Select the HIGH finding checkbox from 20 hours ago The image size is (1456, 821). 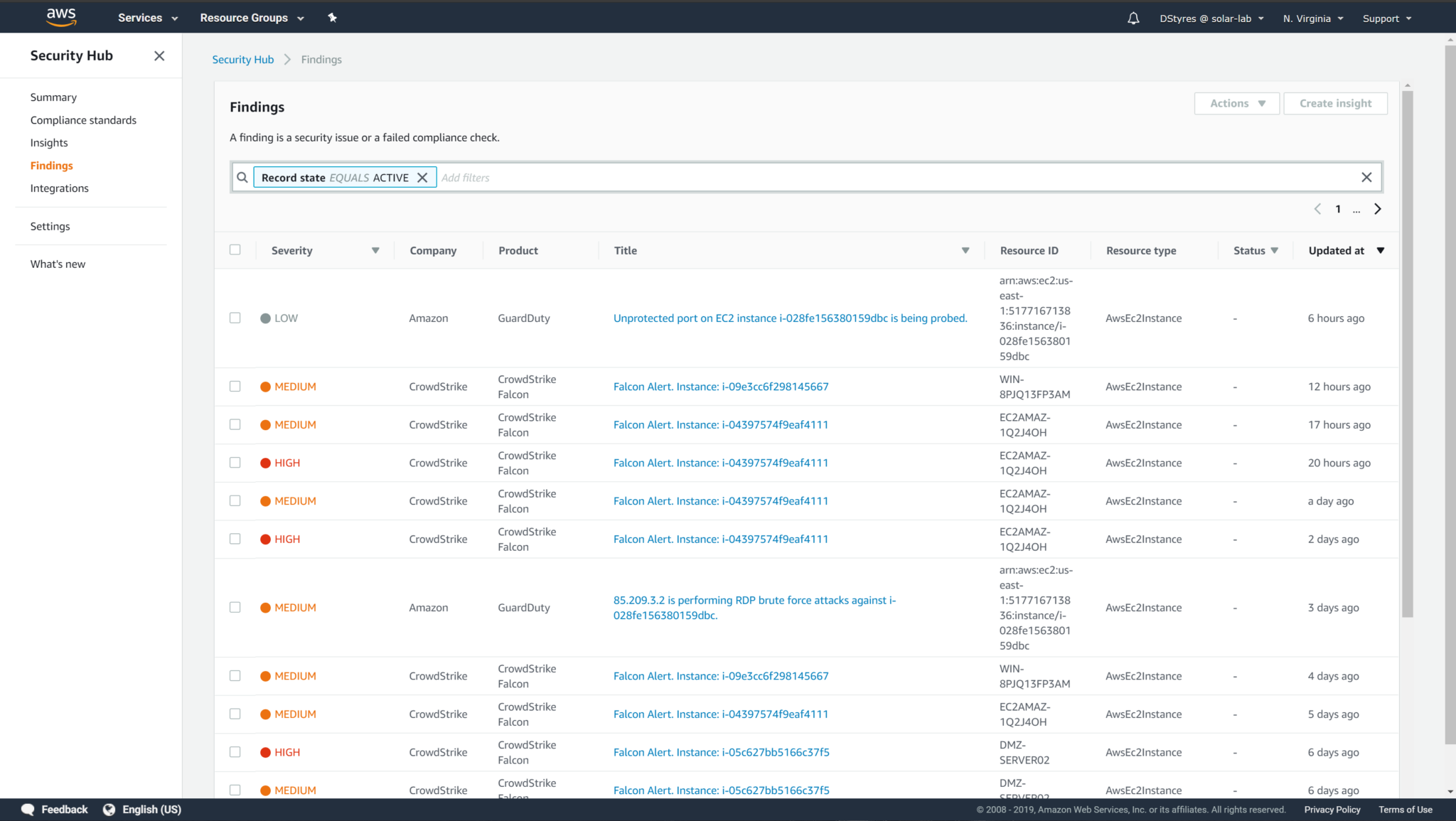pyautogui.click(x=235, y=462)
